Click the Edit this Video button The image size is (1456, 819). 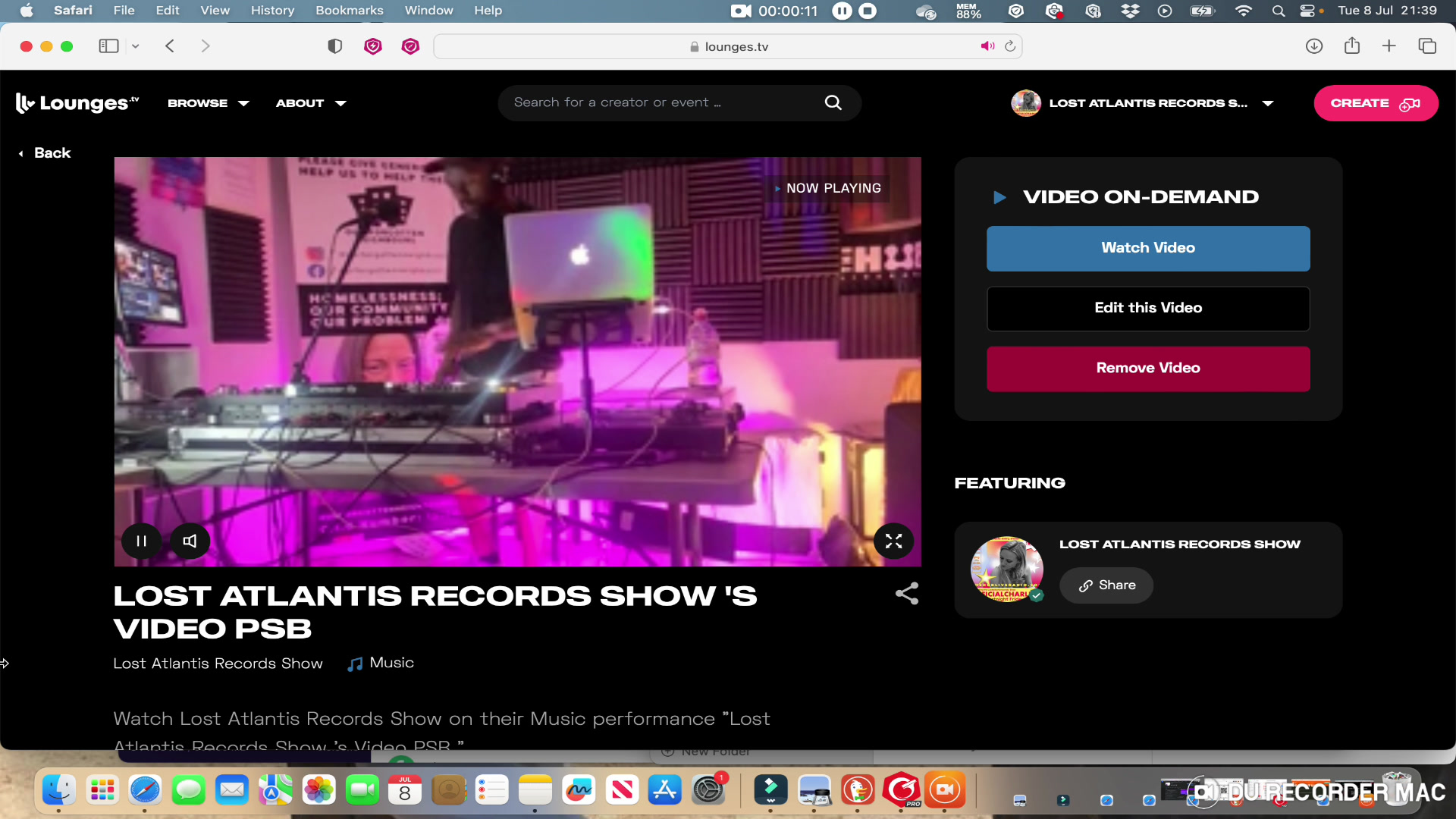click(1148, 308)
